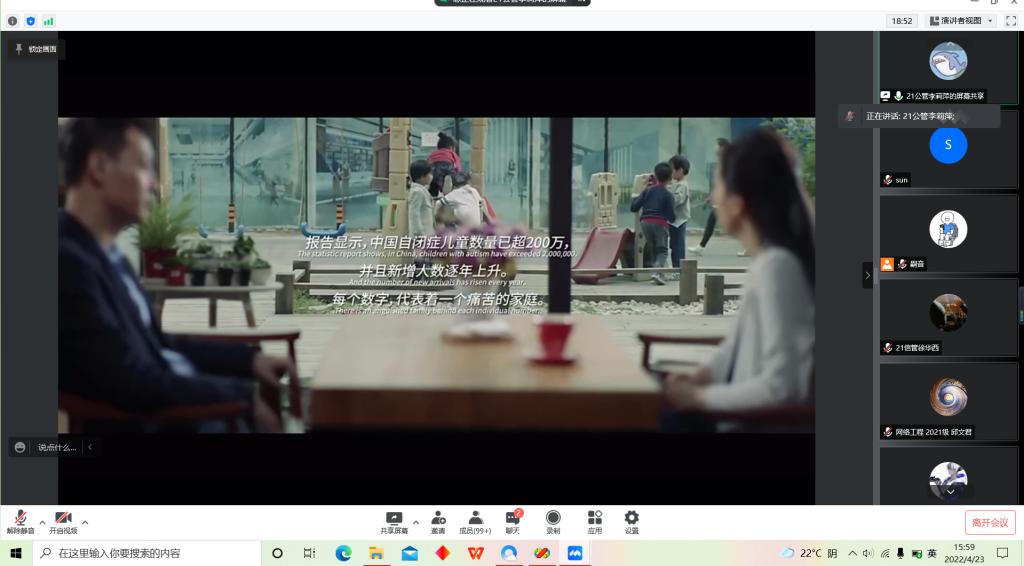
Task: Expand audio options arrow beside microphone
Action: [42, 522]
